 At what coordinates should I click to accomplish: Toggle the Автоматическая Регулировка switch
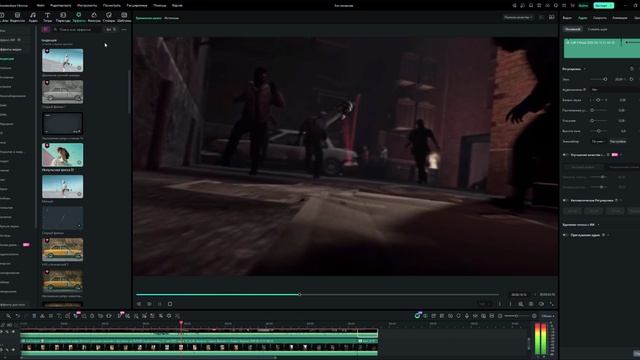pos(565,200)
